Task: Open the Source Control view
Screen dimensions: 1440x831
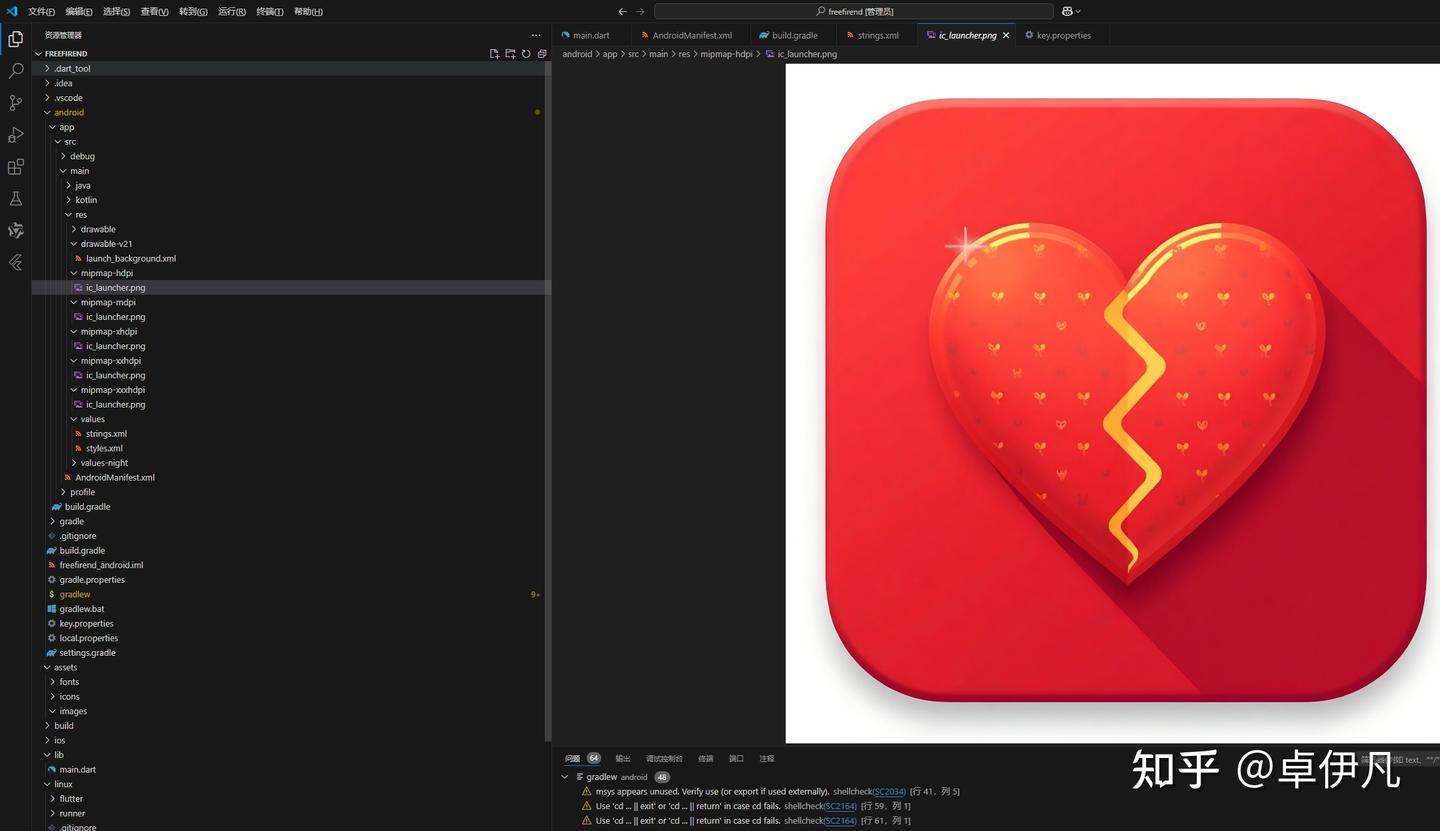Action: pos(16,103)
